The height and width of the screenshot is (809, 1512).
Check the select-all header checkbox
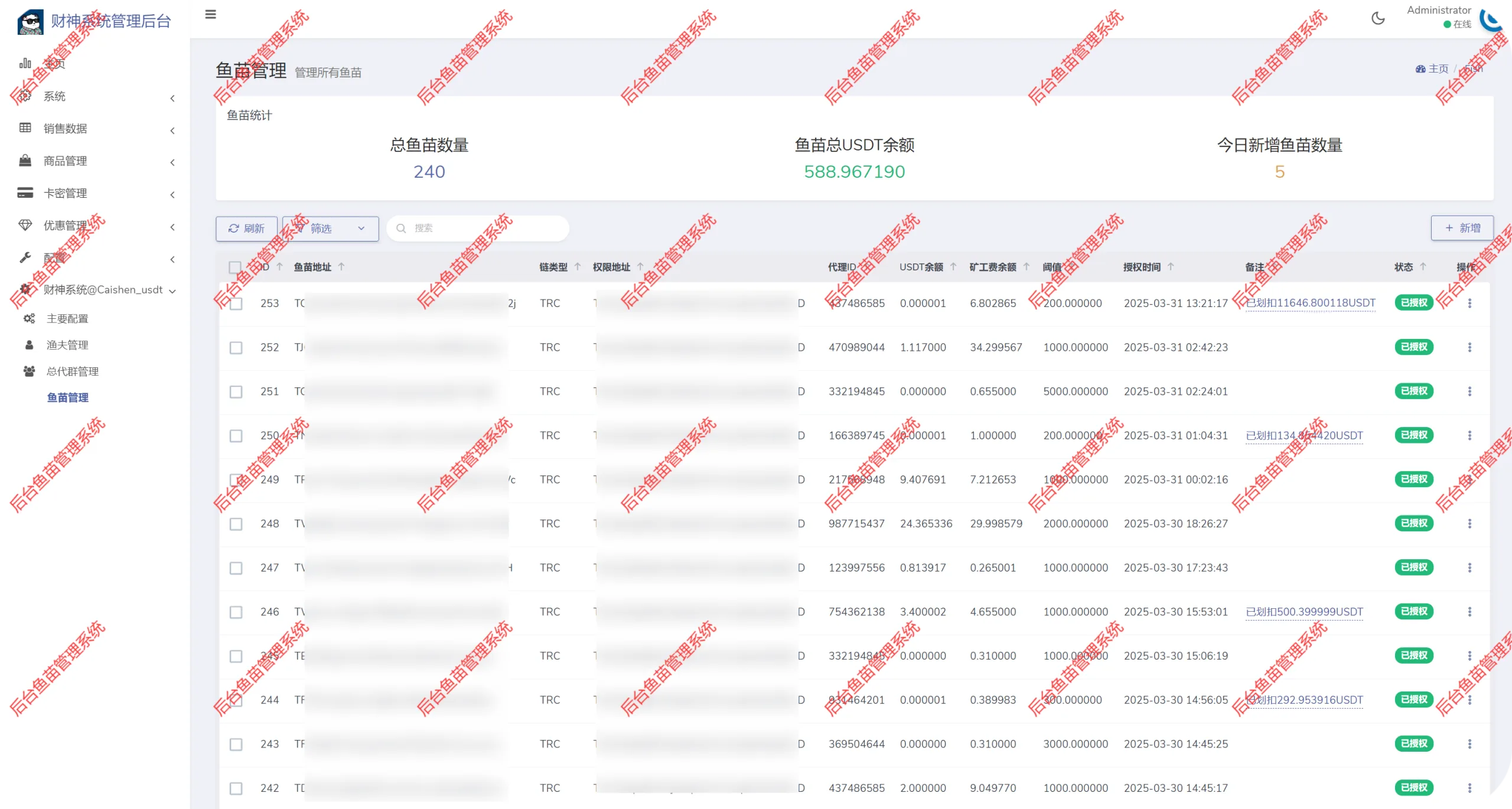[235, 267]
